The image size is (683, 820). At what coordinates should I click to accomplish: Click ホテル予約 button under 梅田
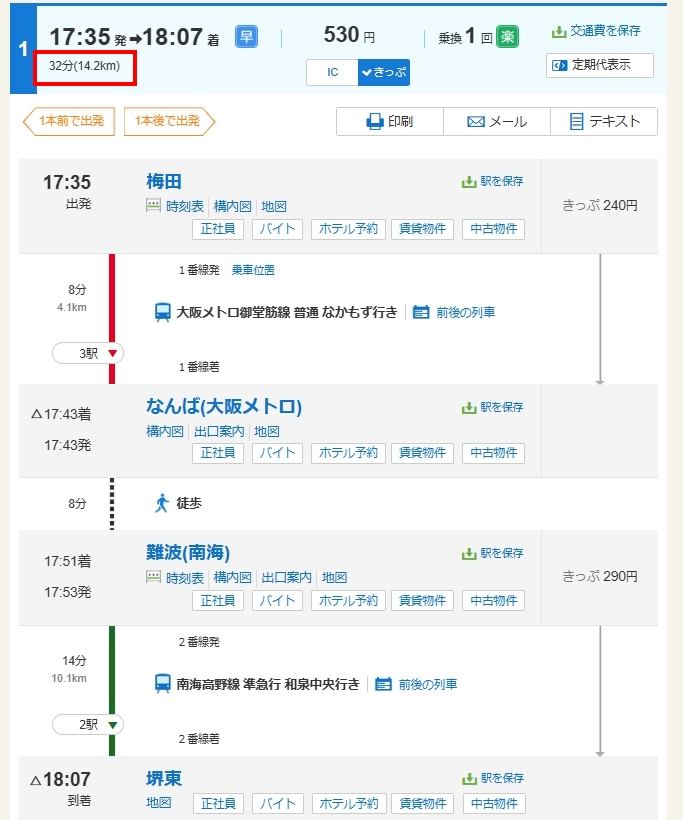pos(349,229)
